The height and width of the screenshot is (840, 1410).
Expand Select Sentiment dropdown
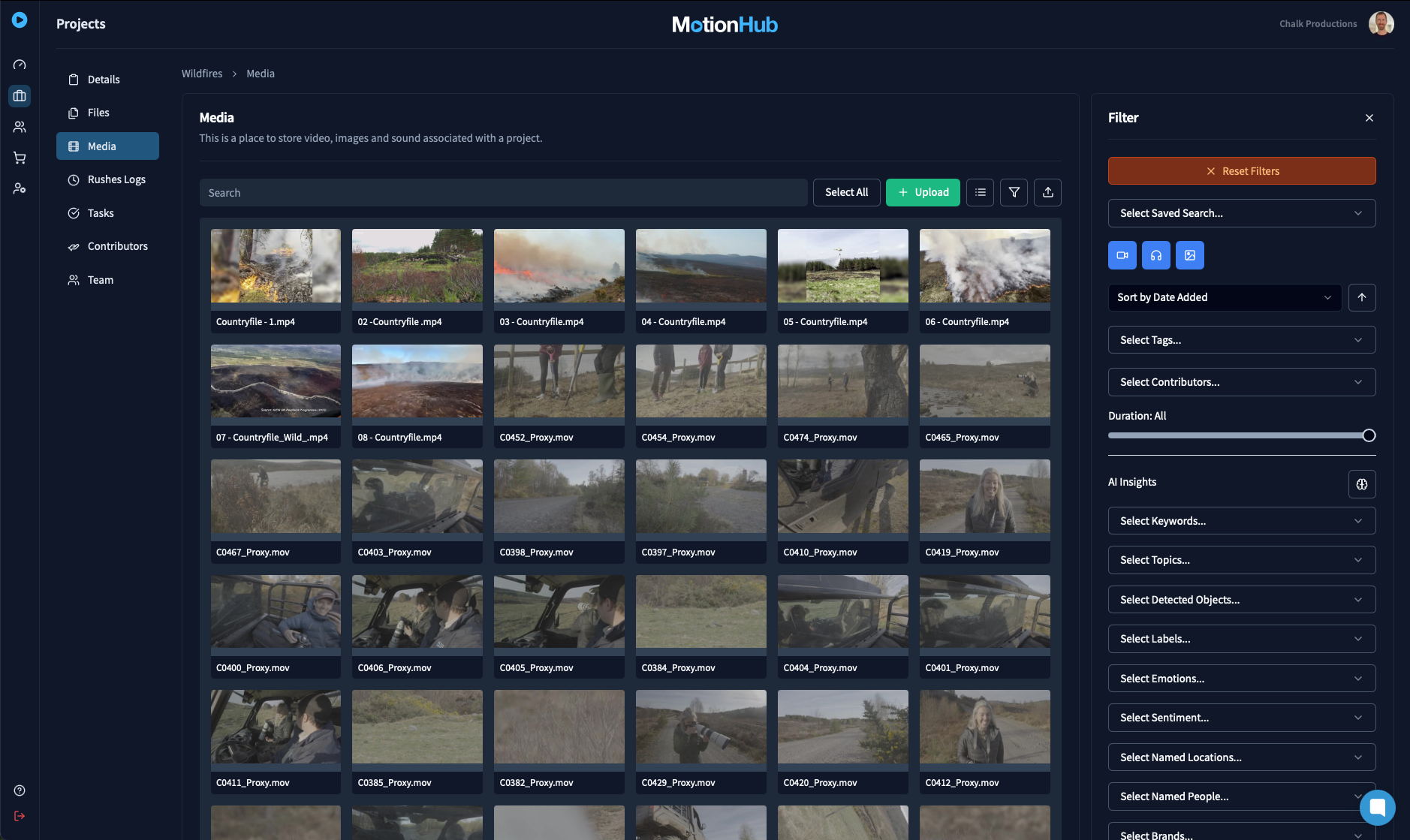(1242, 718)
